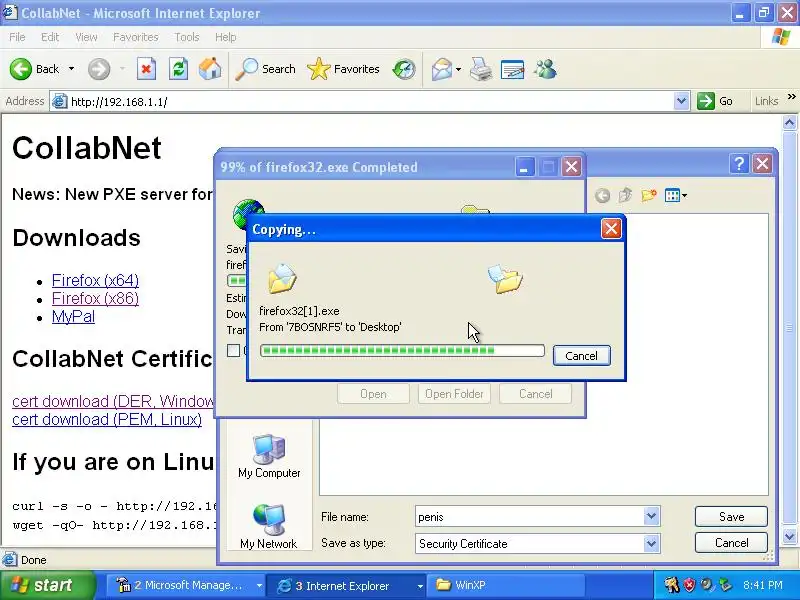
Task: Open the Forward button history dropdown arrow
Action: 122,69
